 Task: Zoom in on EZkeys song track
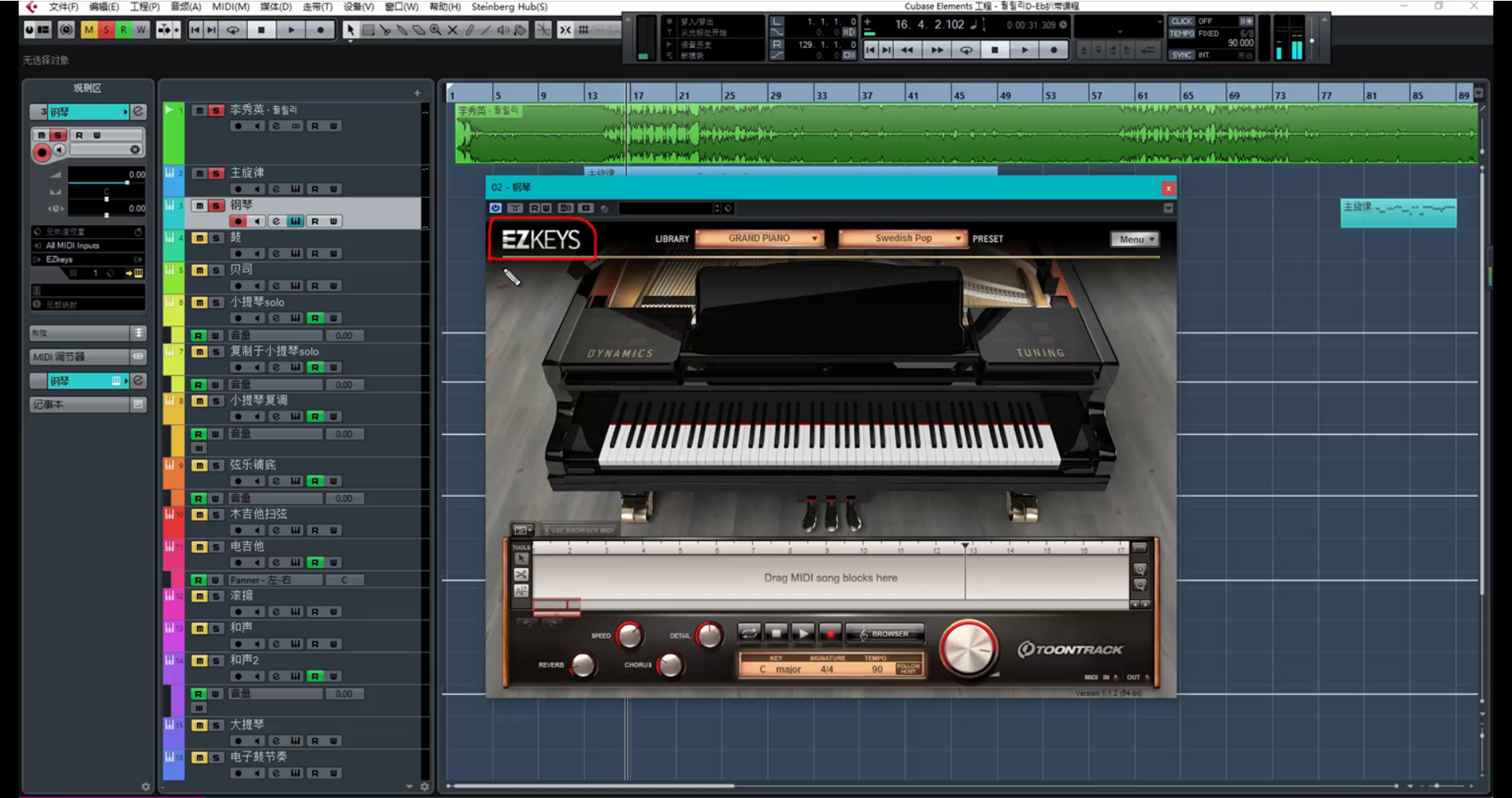(x=1140, y=570)
